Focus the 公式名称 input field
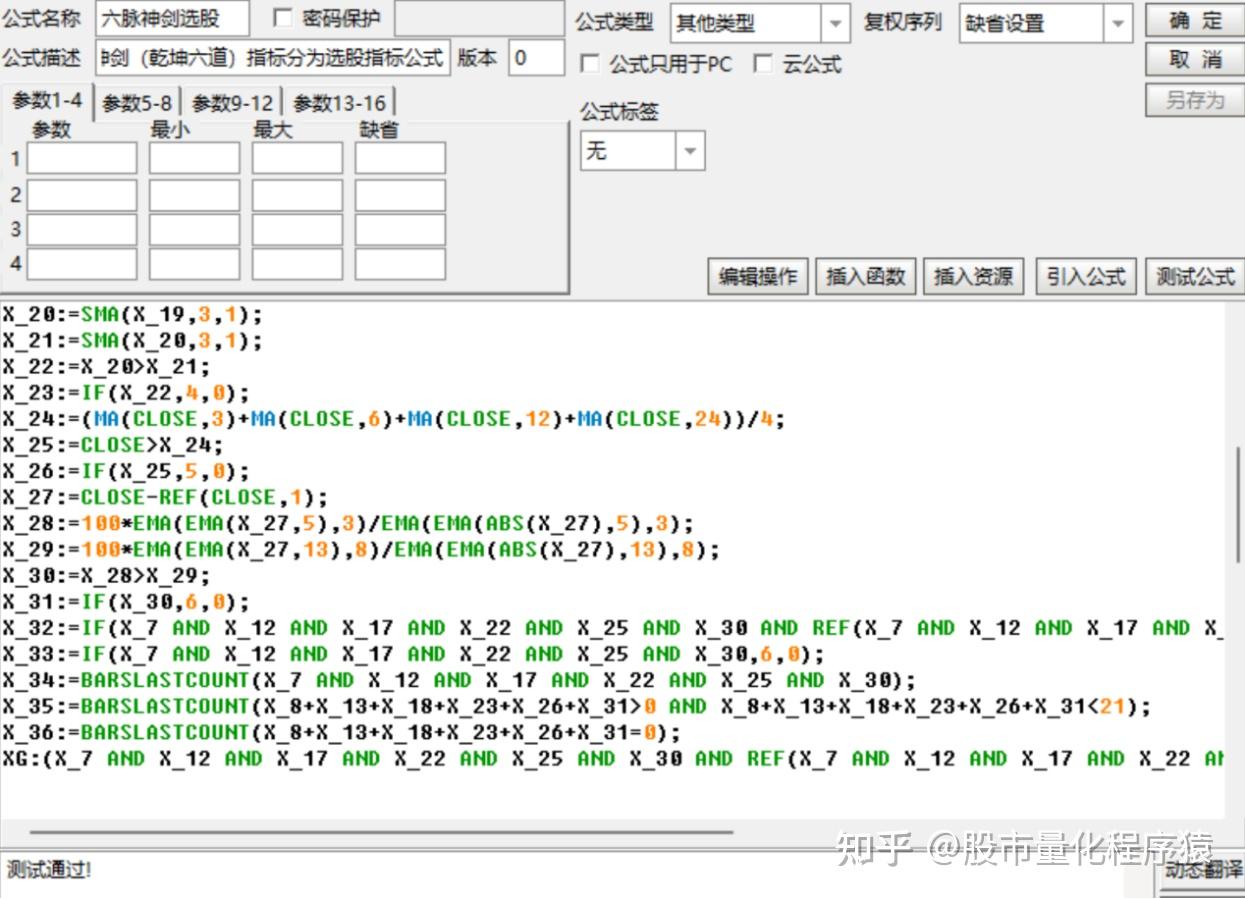 [173, 19]
